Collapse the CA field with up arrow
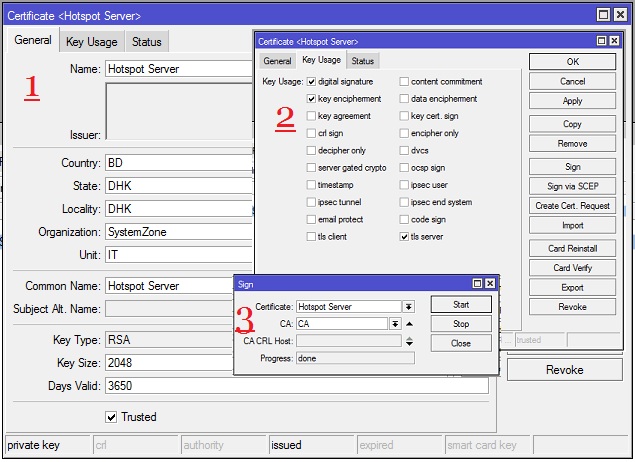Screen dimensions: 635x462 [x=409, y=324]
